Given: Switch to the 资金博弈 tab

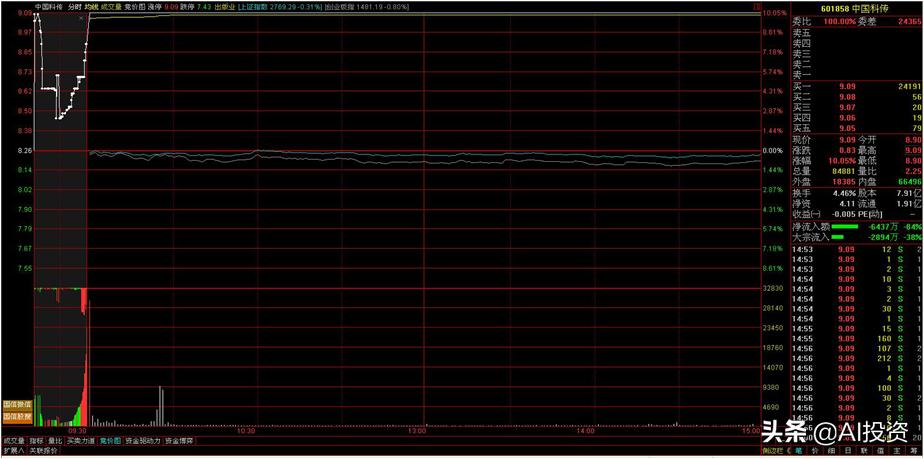Looking at the screenshot, I should pyautogui.click(x=179, y=440).
